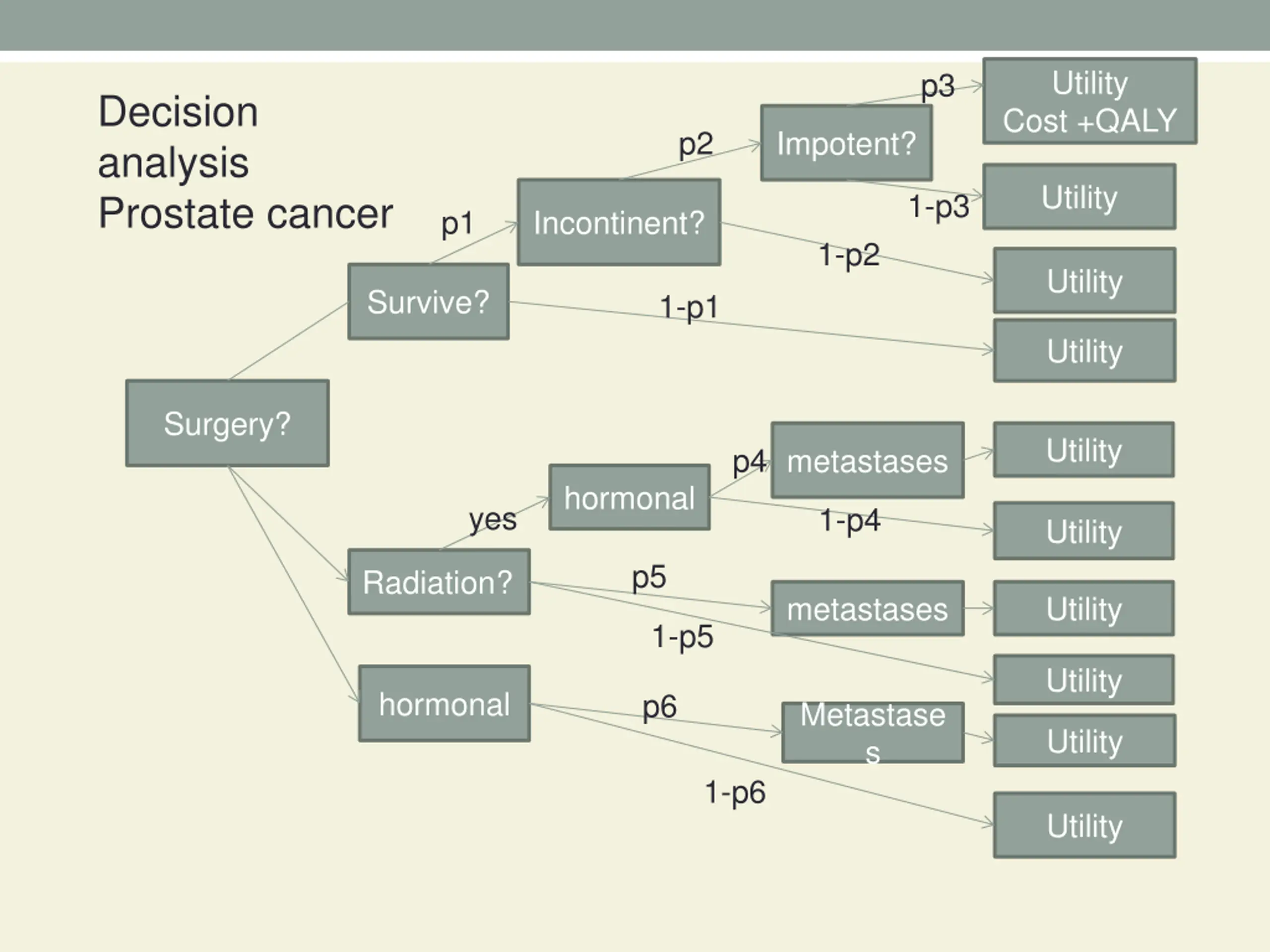Click the yes branch label
The image size is (1270, 952).
click(493, 520)
